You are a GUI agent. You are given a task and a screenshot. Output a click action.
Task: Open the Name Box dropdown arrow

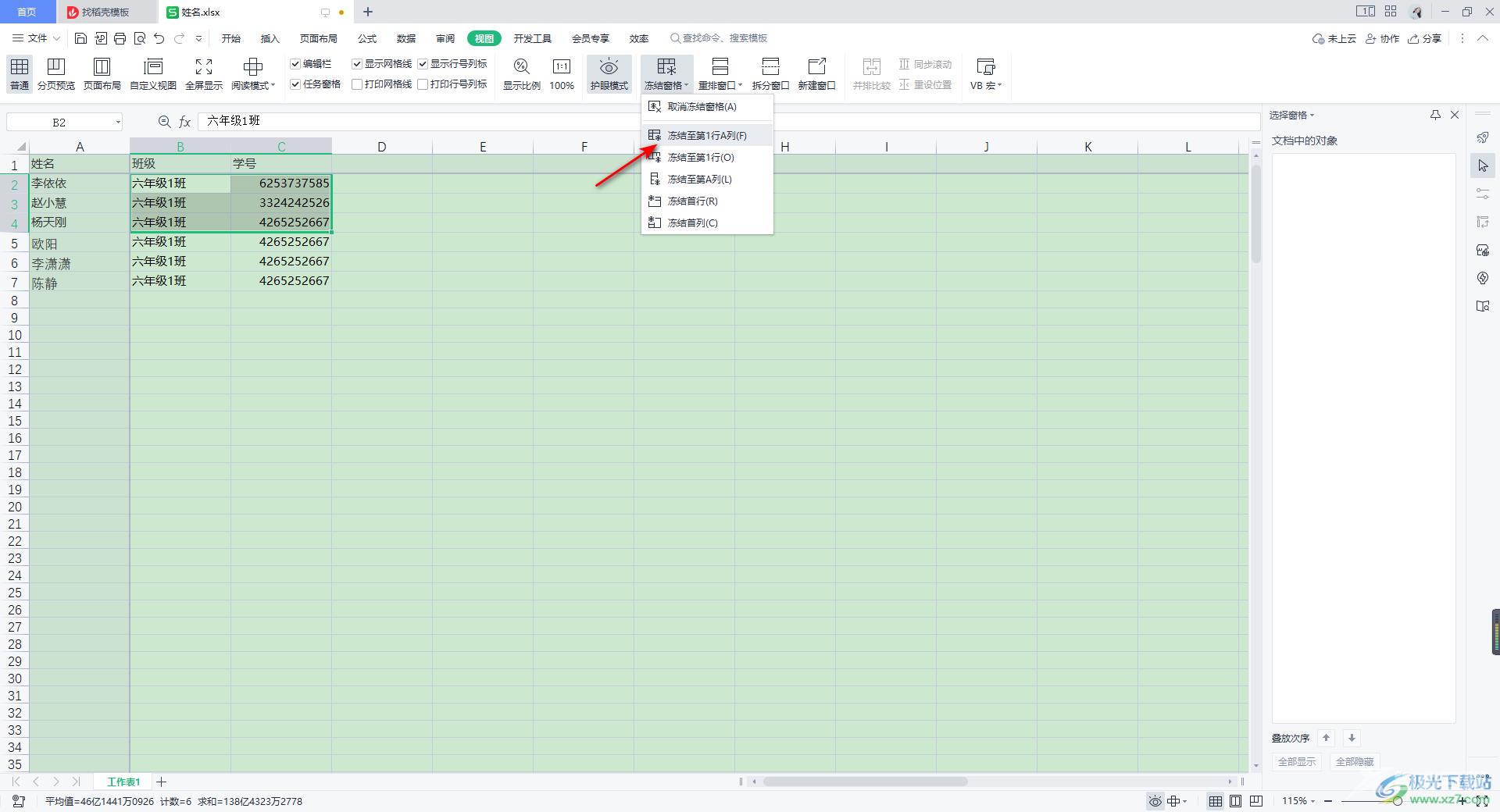click(x=118, y=122)
